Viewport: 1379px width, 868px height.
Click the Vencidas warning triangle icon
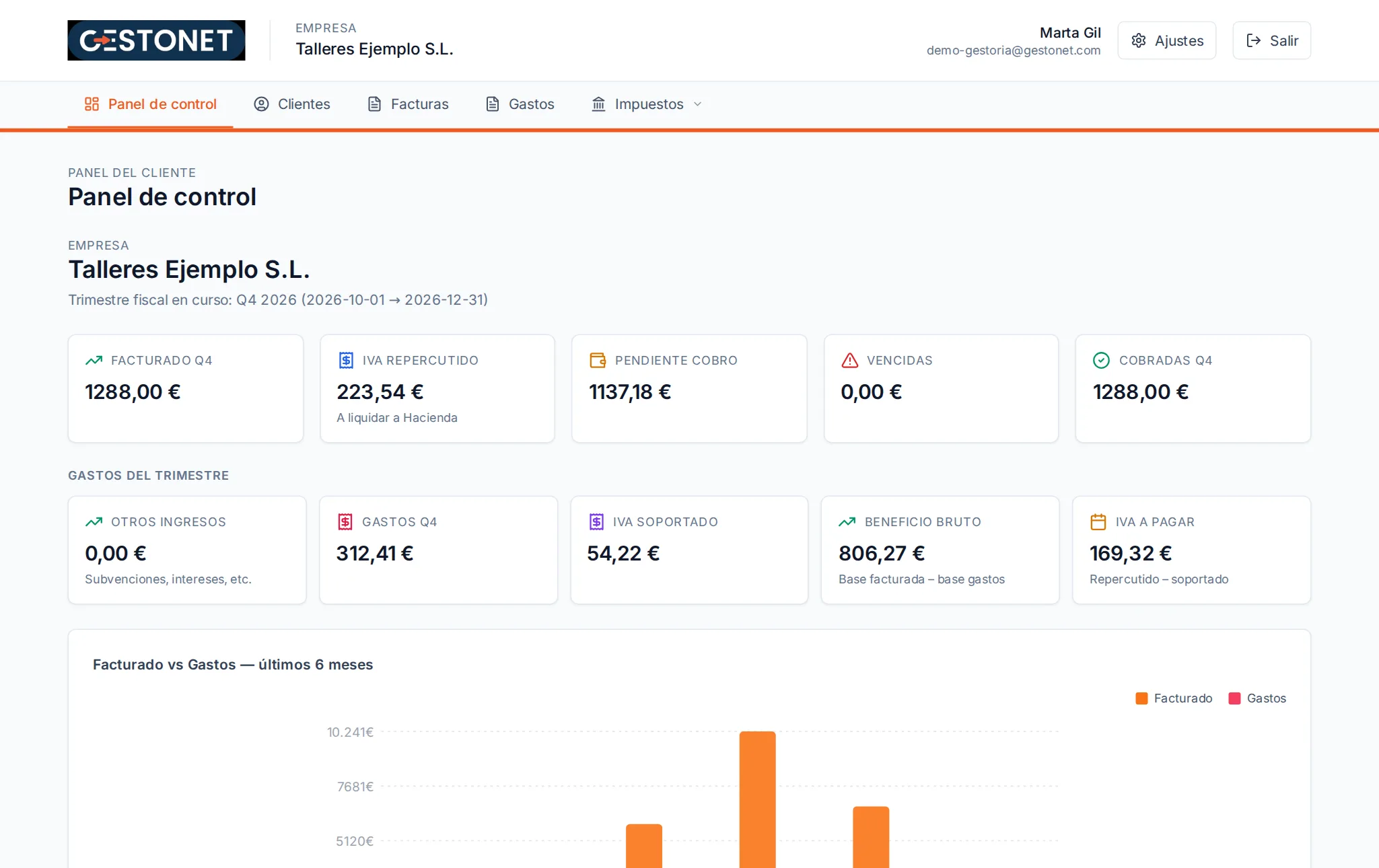pyautogui.click(x=850, y=361)
